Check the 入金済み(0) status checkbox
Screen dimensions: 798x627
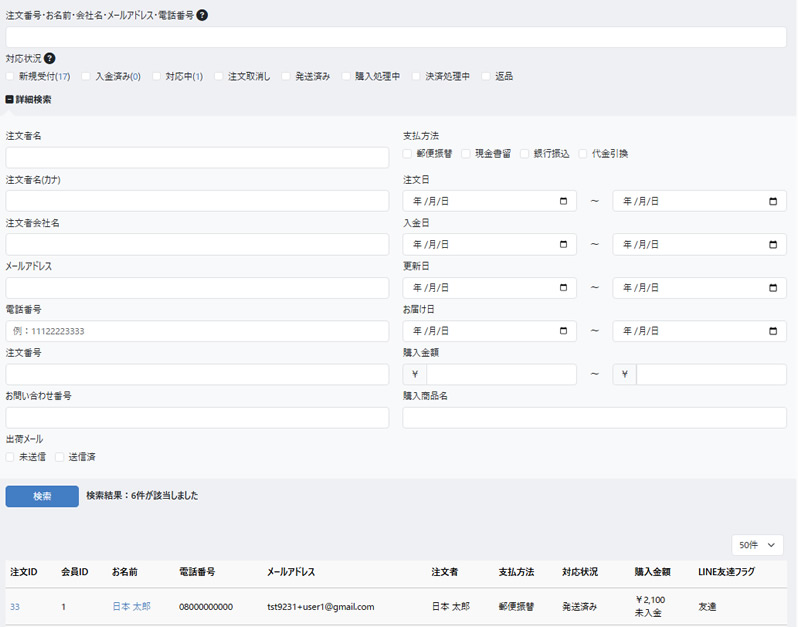click(x=86, y=76)
